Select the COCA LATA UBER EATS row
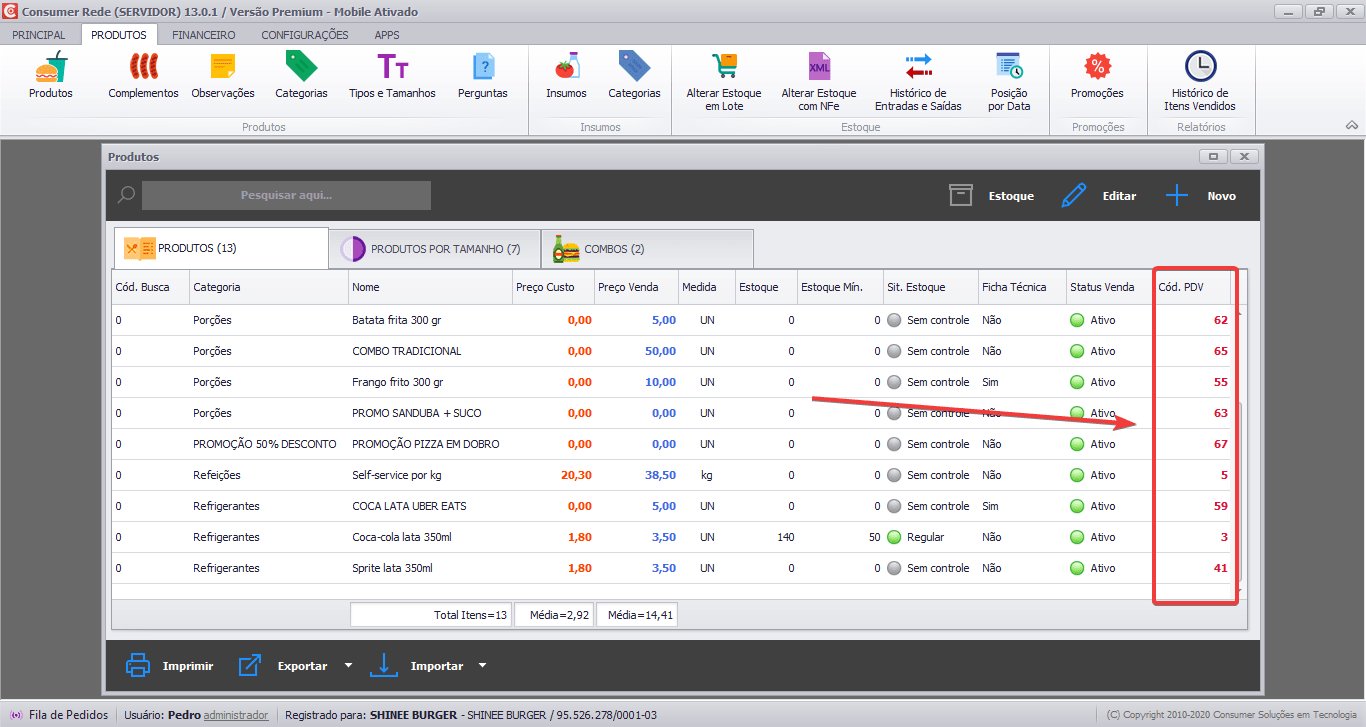1366x727 pixels. pos(671,506)
